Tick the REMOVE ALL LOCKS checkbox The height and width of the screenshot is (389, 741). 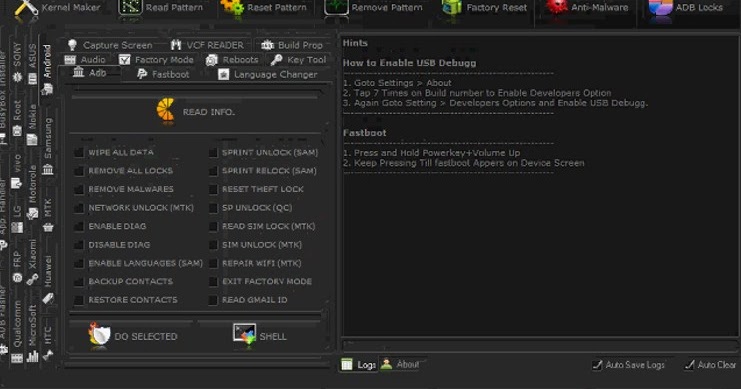79,171
